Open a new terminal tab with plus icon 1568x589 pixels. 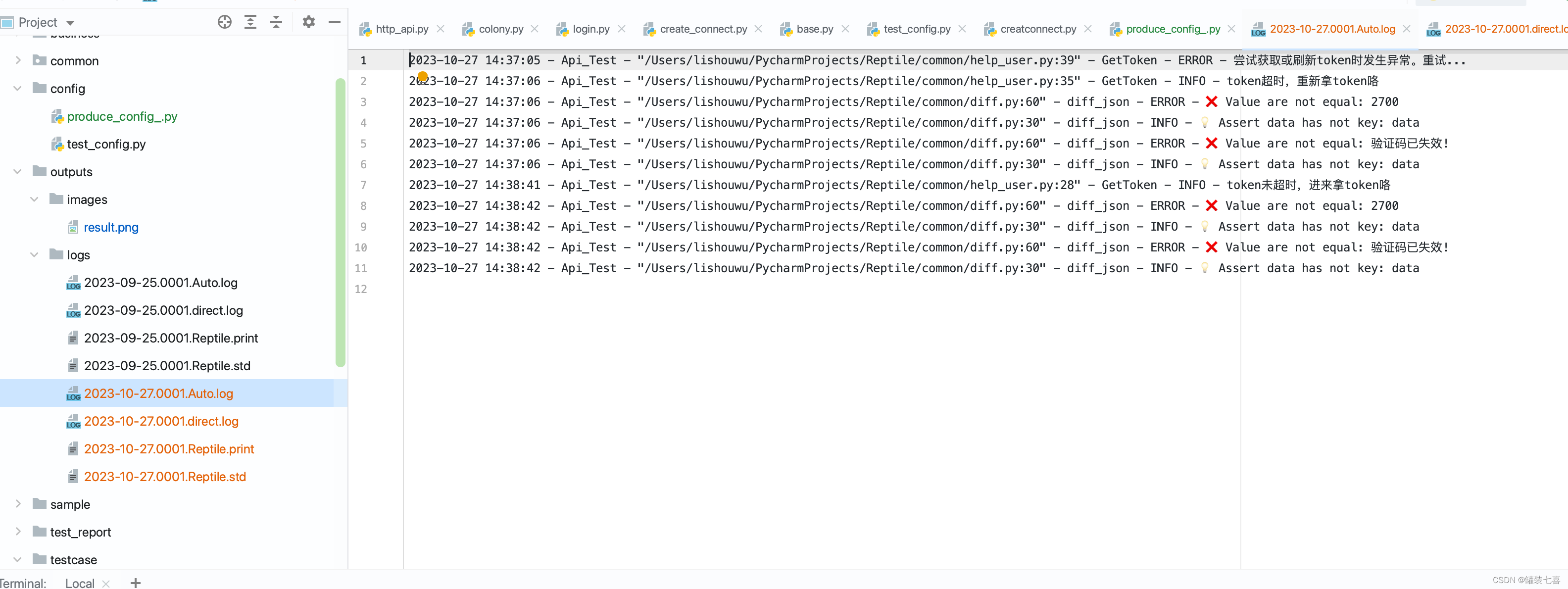point(135,582)
